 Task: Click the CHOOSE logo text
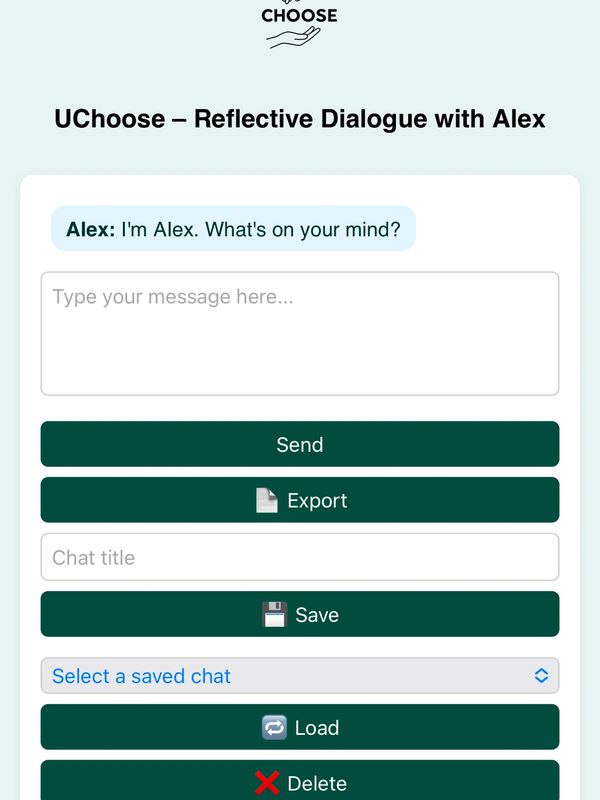pyautogui.click(x=299, y=15)
